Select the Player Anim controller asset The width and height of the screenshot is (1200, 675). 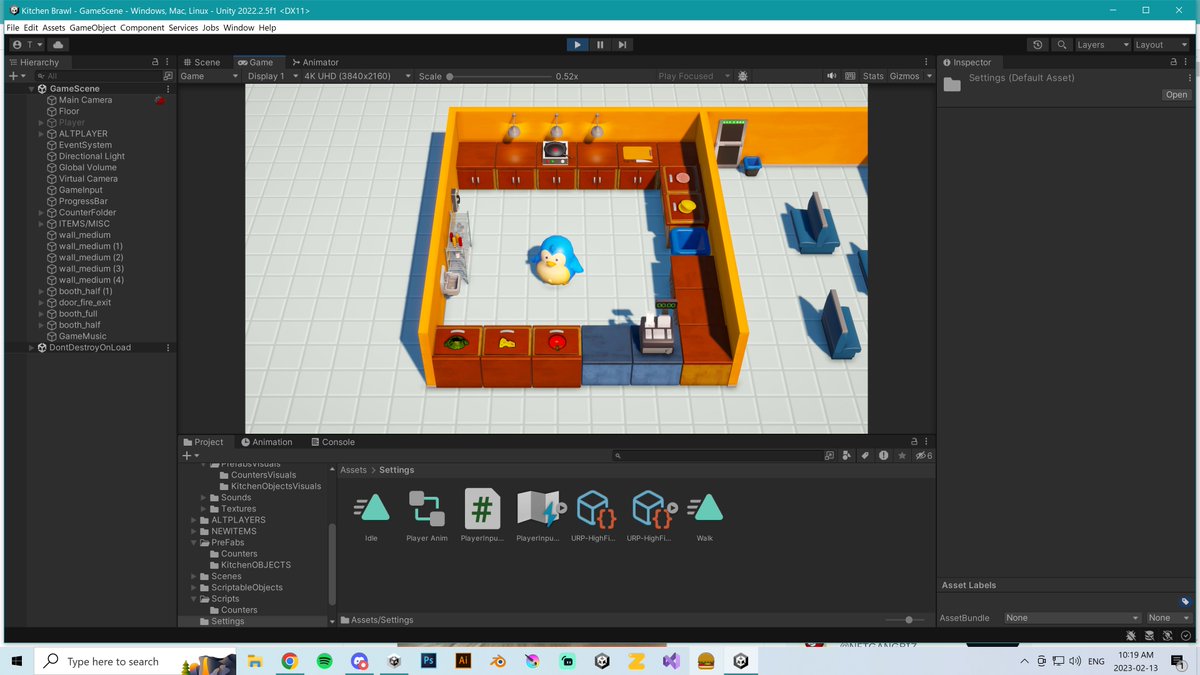tap(427, 516)
